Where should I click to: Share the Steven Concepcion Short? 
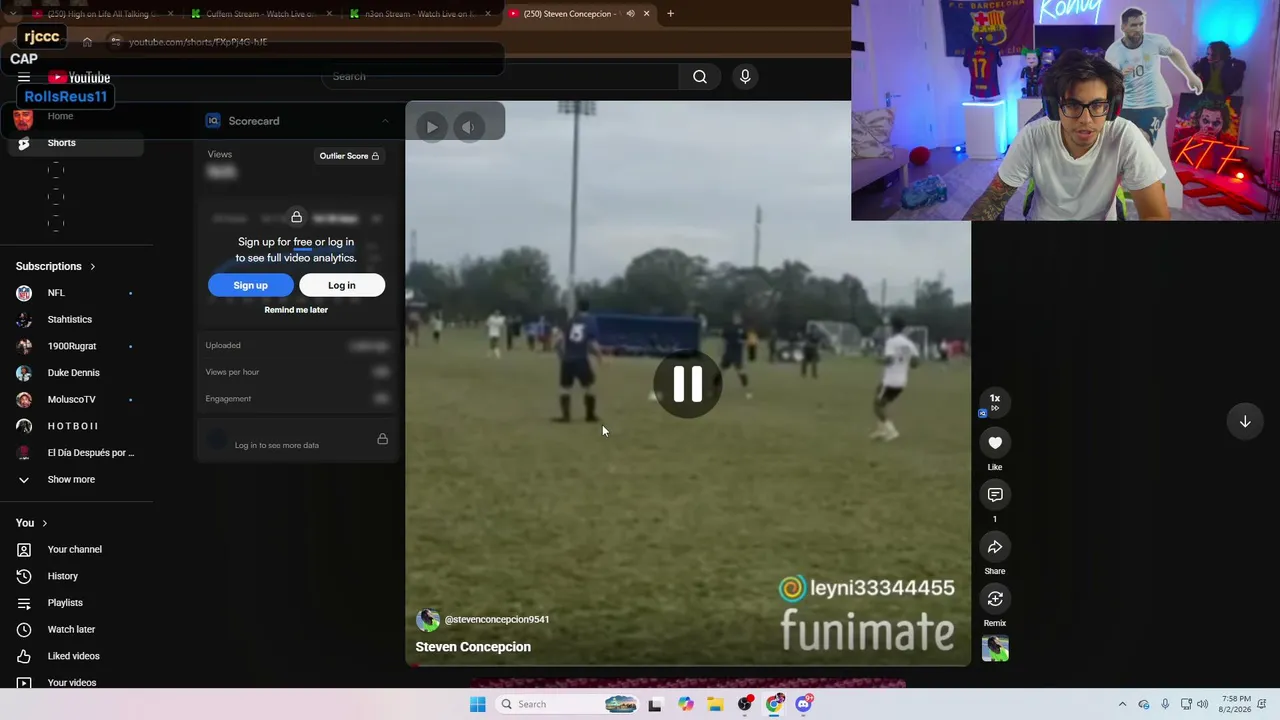(x=995, y=547)
